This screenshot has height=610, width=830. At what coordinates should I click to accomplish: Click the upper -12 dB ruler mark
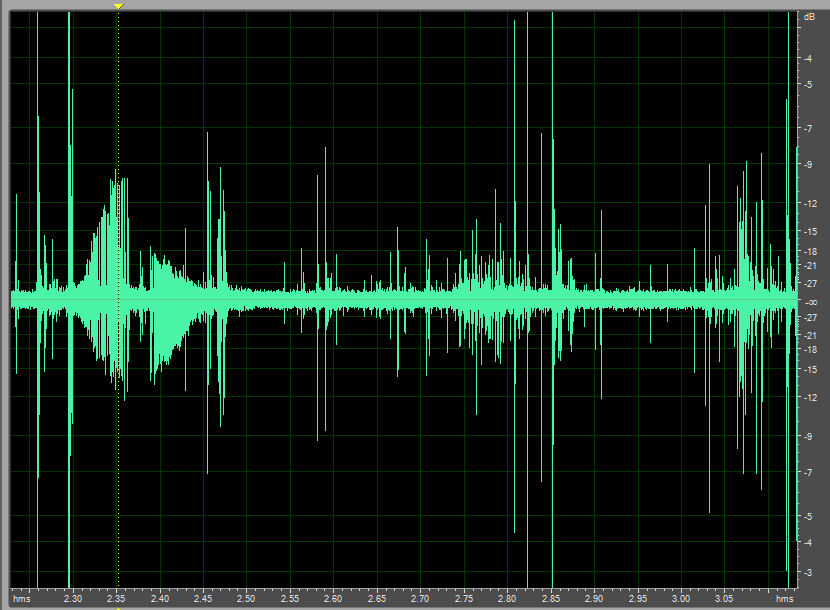tap(809, 204)
